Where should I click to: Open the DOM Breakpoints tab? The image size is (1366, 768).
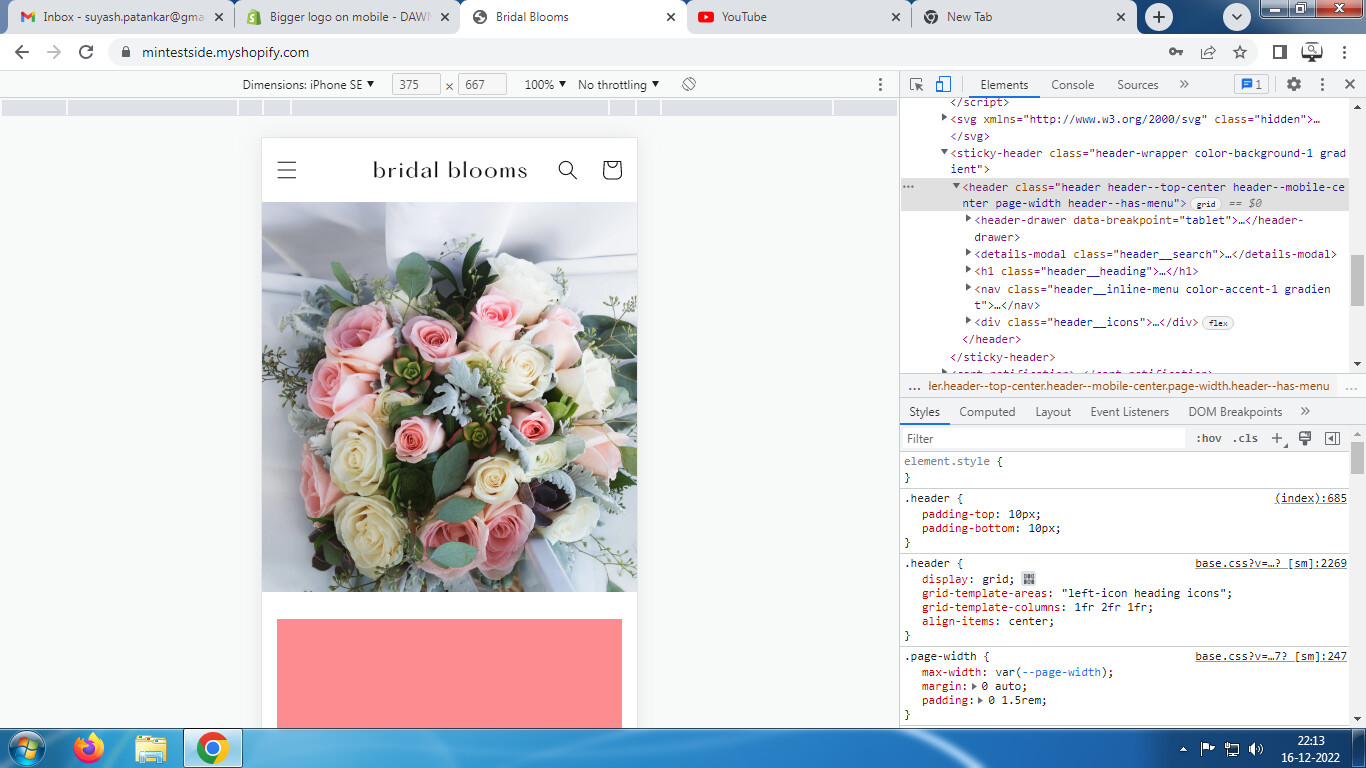(x=1235, y=412)
